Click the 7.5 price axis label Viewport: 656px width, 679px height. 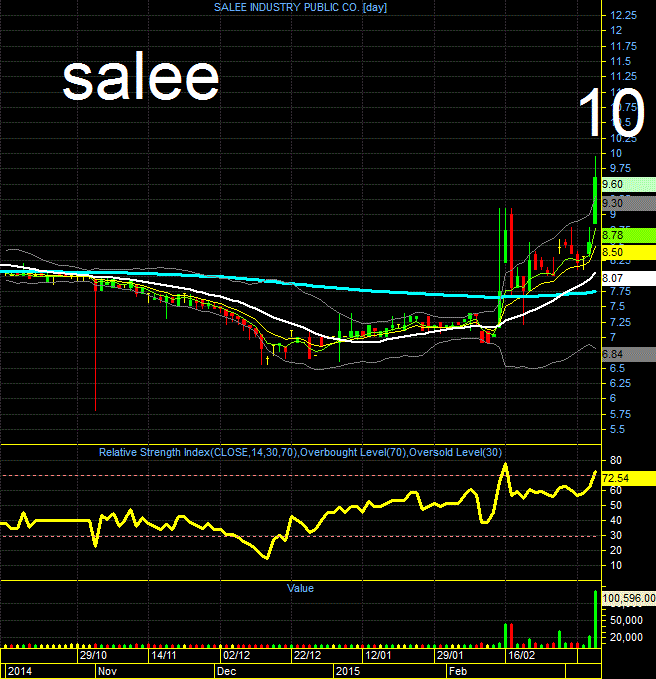point(617,307)
